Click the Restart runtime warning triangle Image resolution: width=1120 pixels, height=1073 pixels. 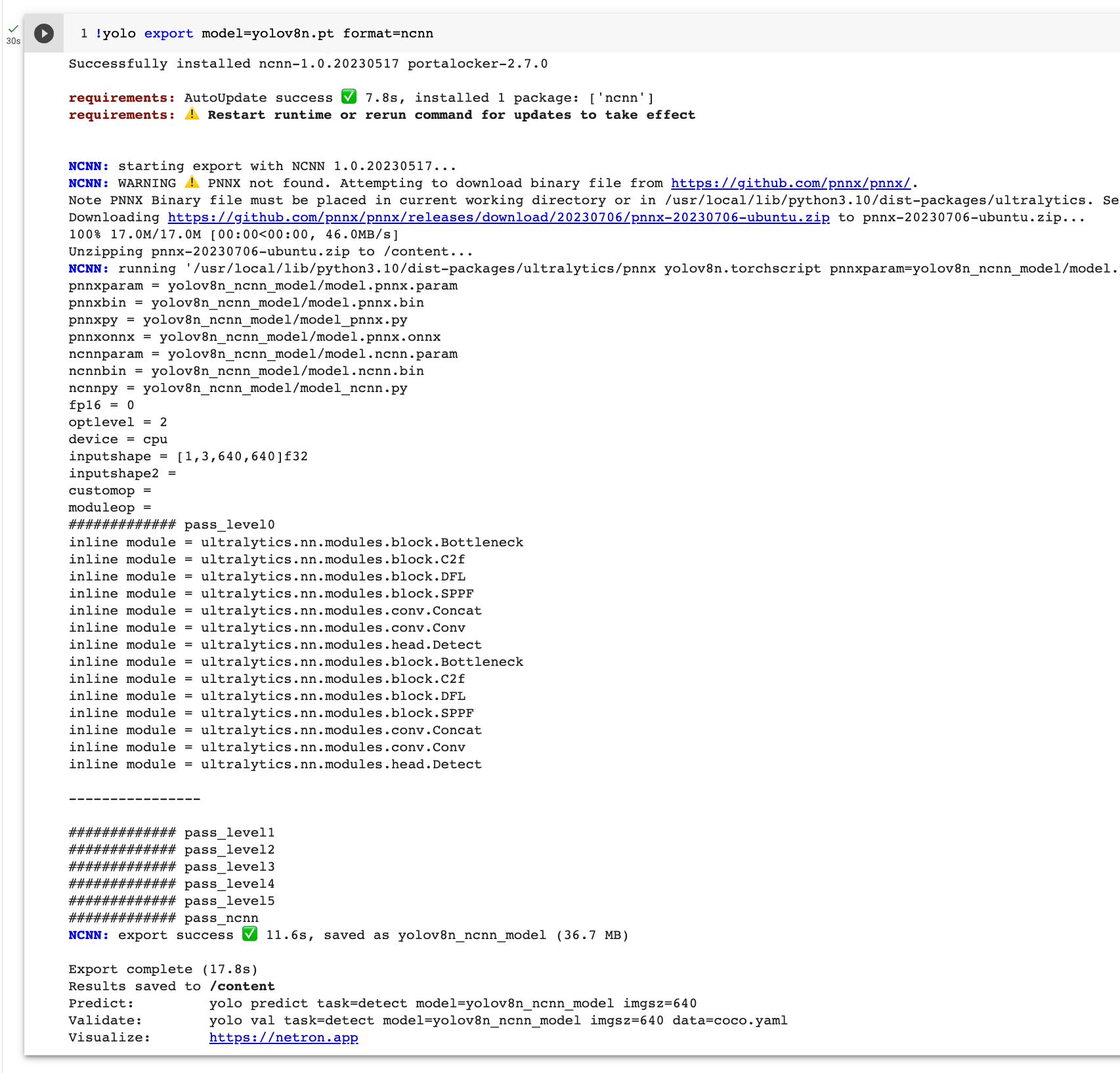pyautogui.click(x=192, y=114)
